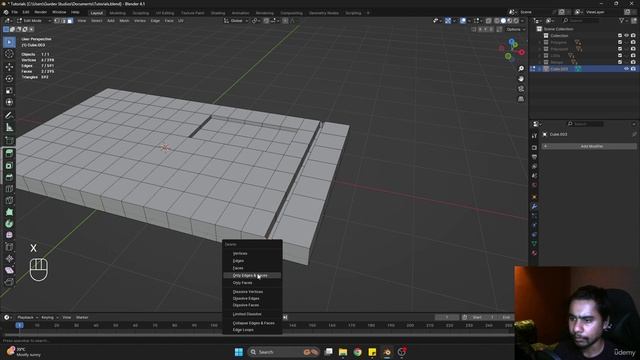
Task: Select the Select Box tool
Action: (9, 42)
